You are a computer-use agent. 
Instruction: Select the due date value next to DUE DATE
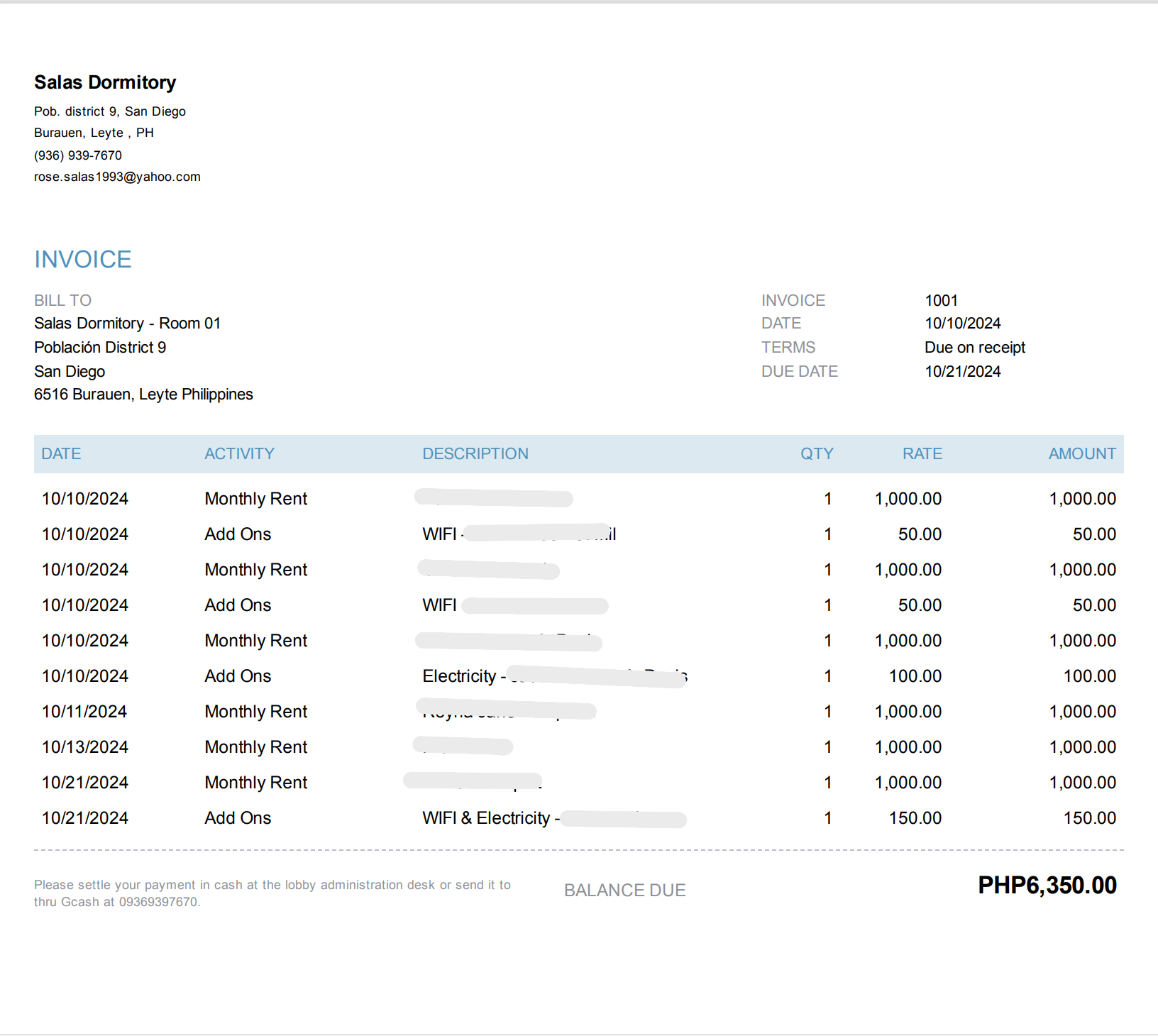coord(963,372)
